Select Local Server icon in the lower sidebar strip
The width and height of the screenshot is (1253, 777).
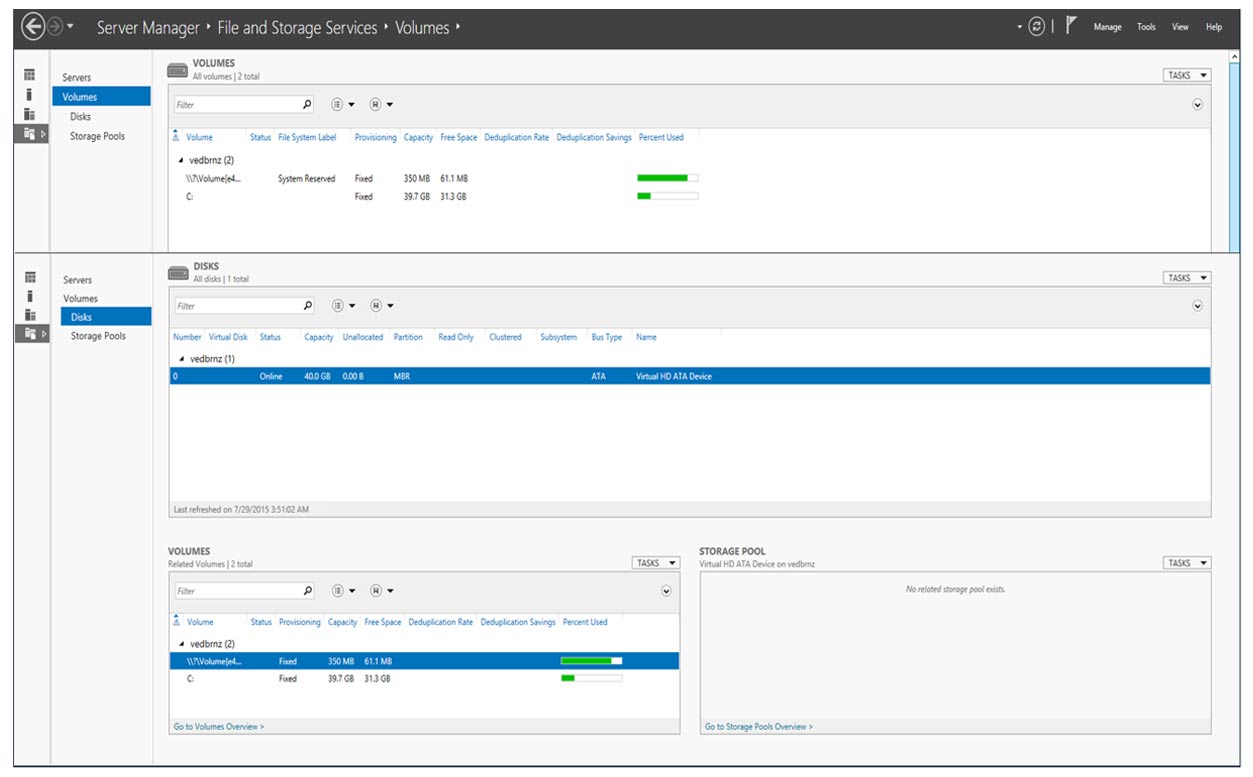pyautogui.click(x=30, y=296)
